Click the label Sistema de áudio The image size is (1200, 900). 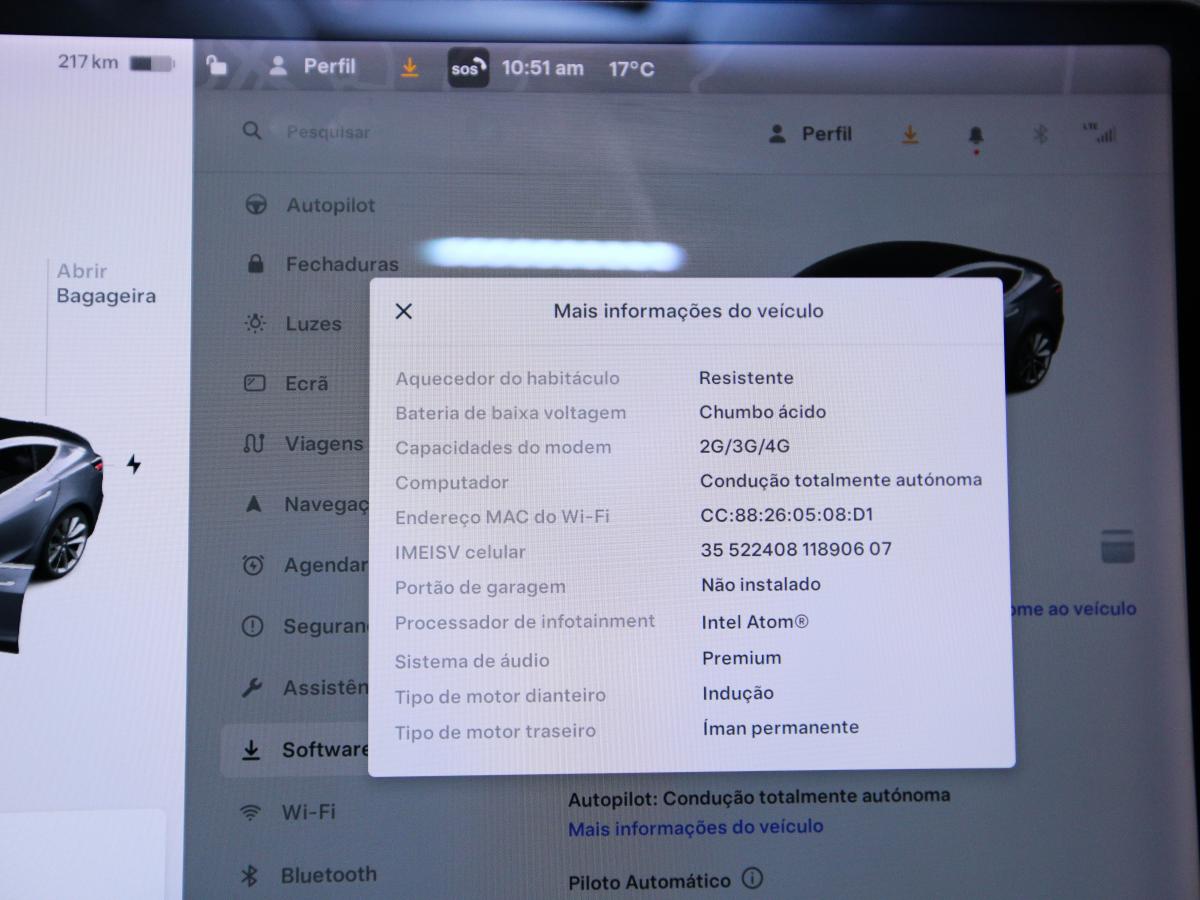tap(472, 661)
